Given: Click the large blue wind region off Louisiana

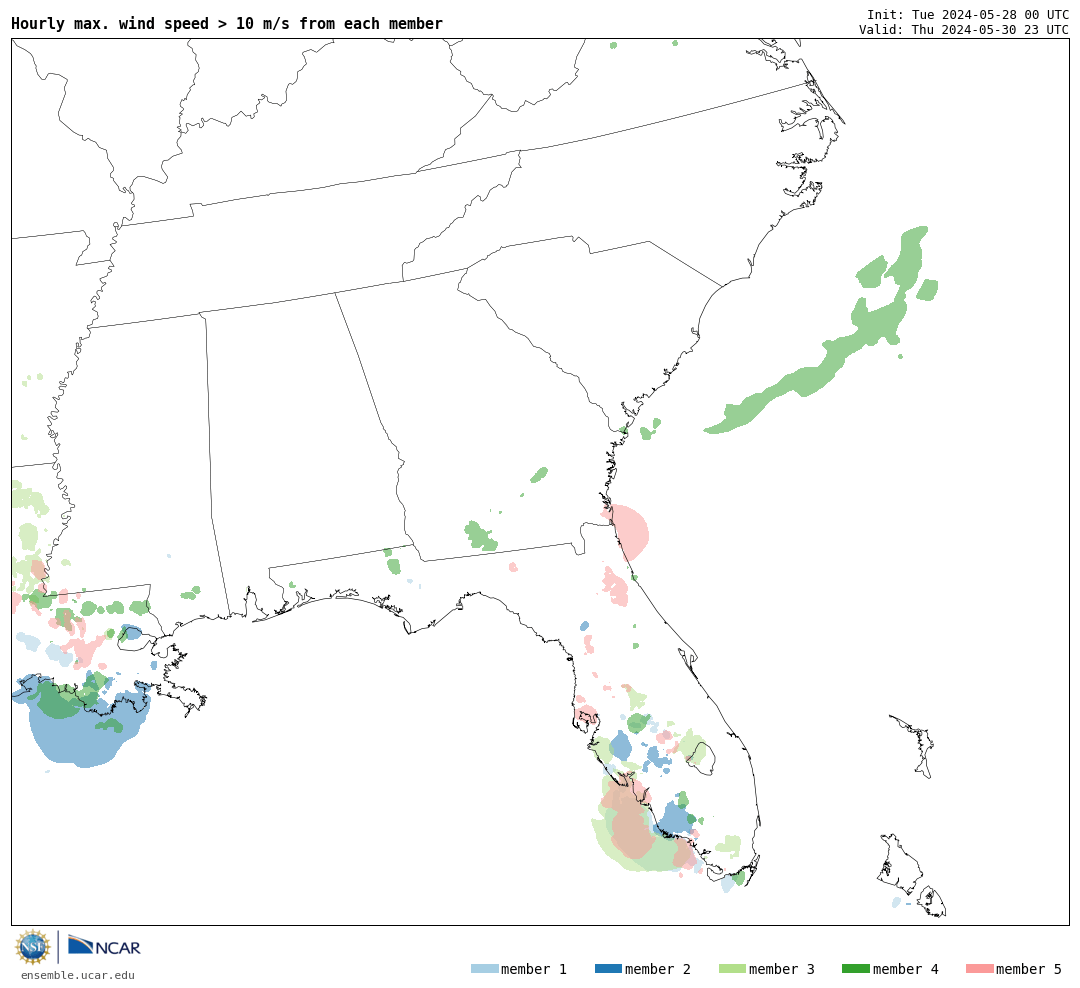Looking at the screenshot, I should pyautogui.click(x=81, y=736).
